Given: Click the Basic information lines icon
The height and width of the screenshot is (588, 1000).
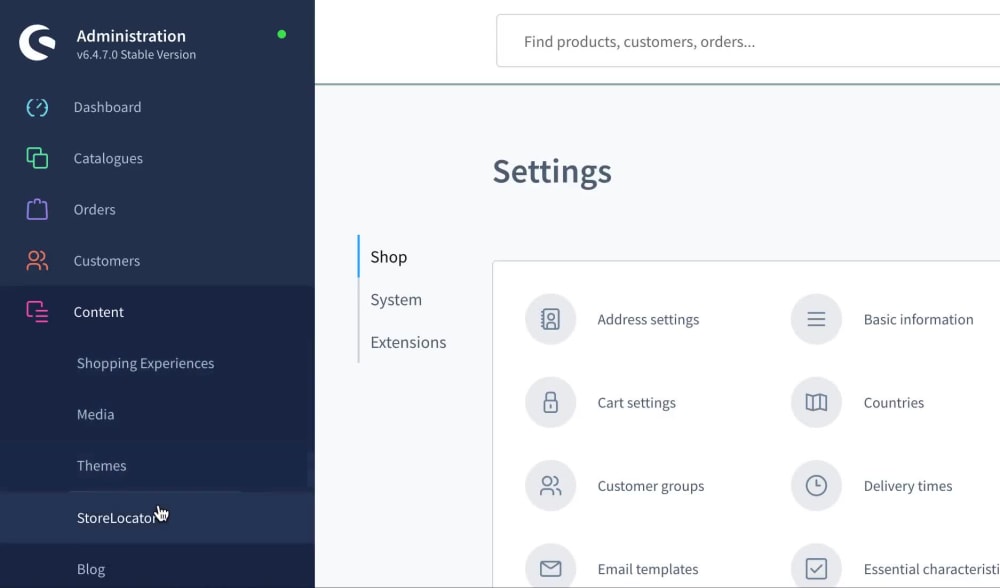Looking at the screenshot, I should (x=816, y=319).
